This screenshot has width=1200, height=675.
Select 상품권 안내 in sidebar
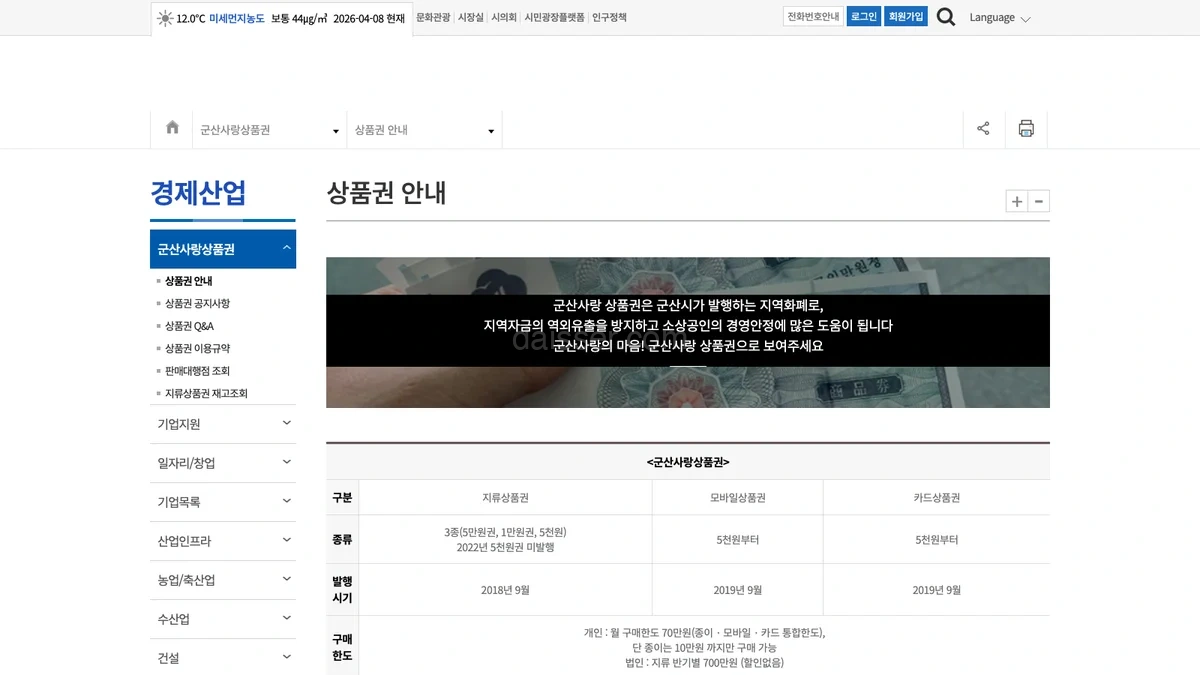point(188,281)
